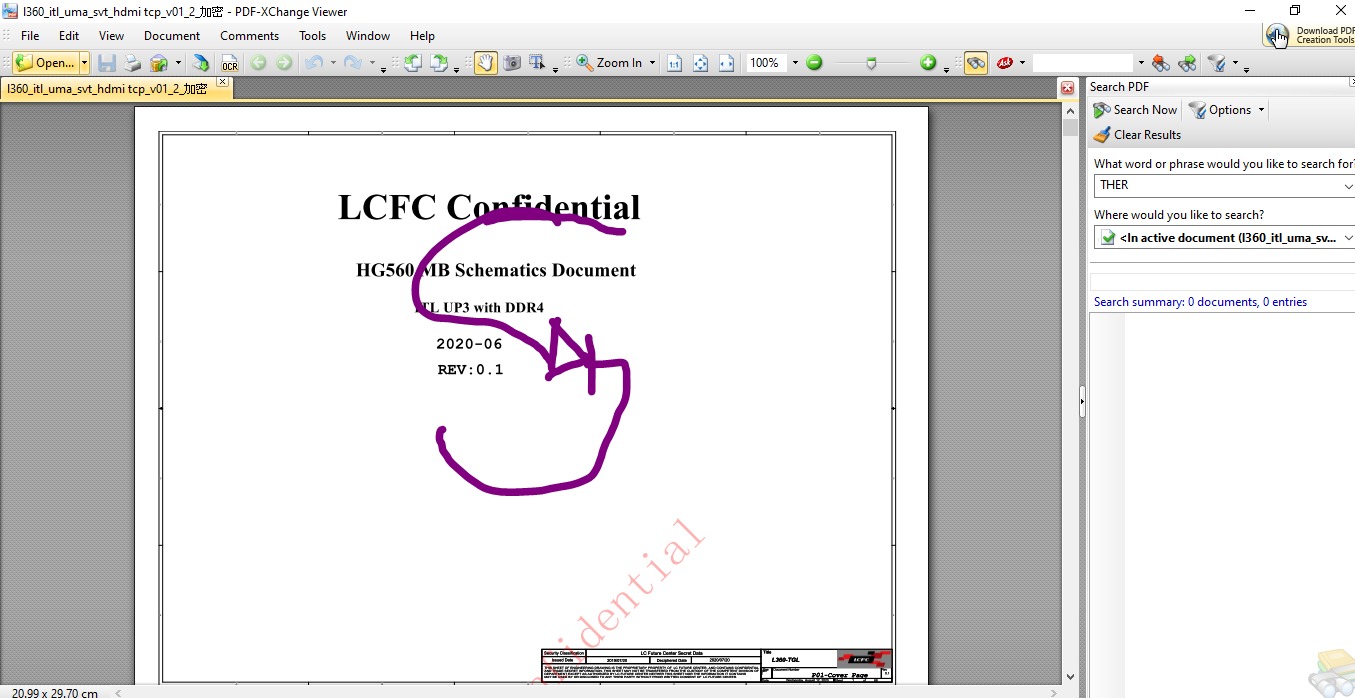Open Zoom tool dropdown arrow
Viewport: 1355px width, 698px height.
653,63
